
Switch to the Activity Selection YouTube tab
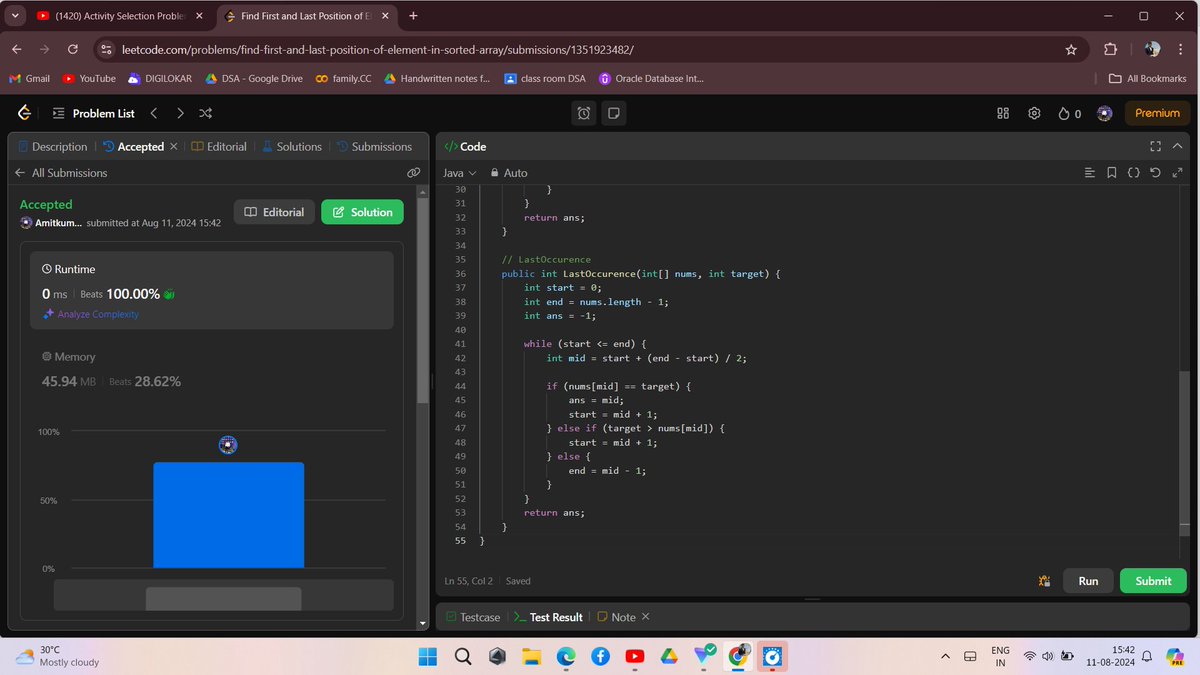pos(120,16)
